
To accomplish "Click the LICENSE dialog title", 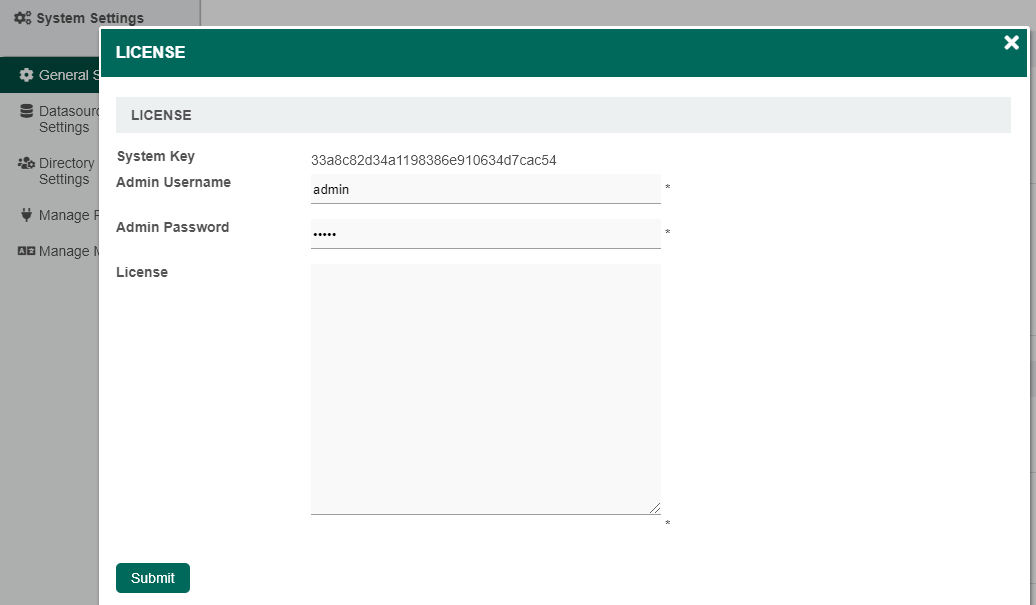I will [x=151, y=52].
